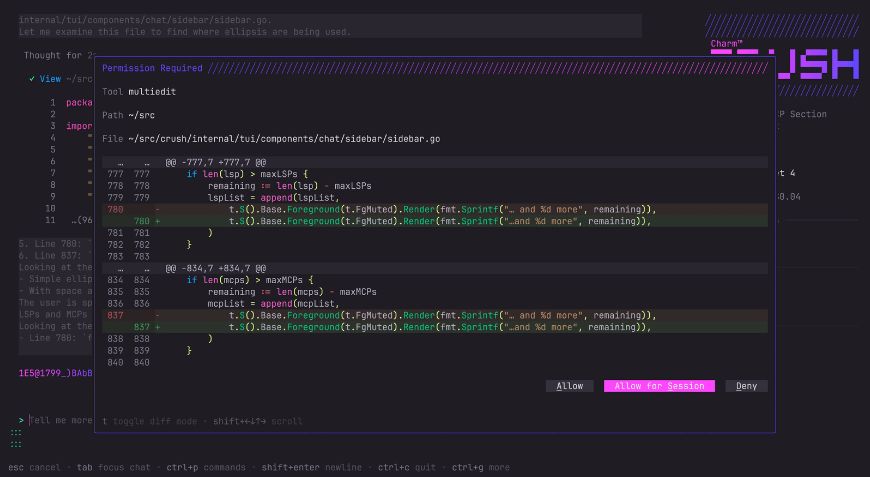Click 'if len(lsp) > maxLSPs {' line

tap(247, 174)
